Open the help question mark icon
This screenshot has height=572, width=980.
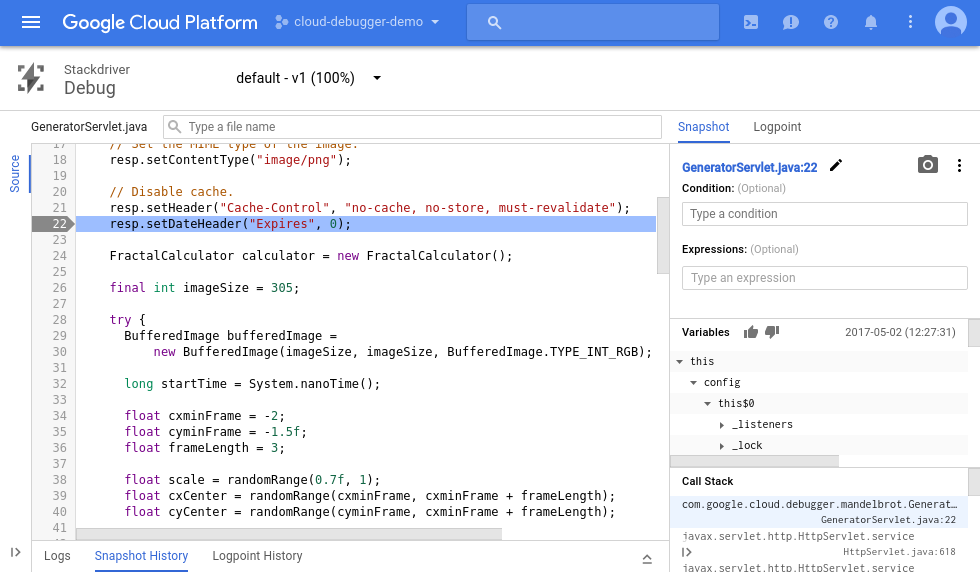click(831, 23)
